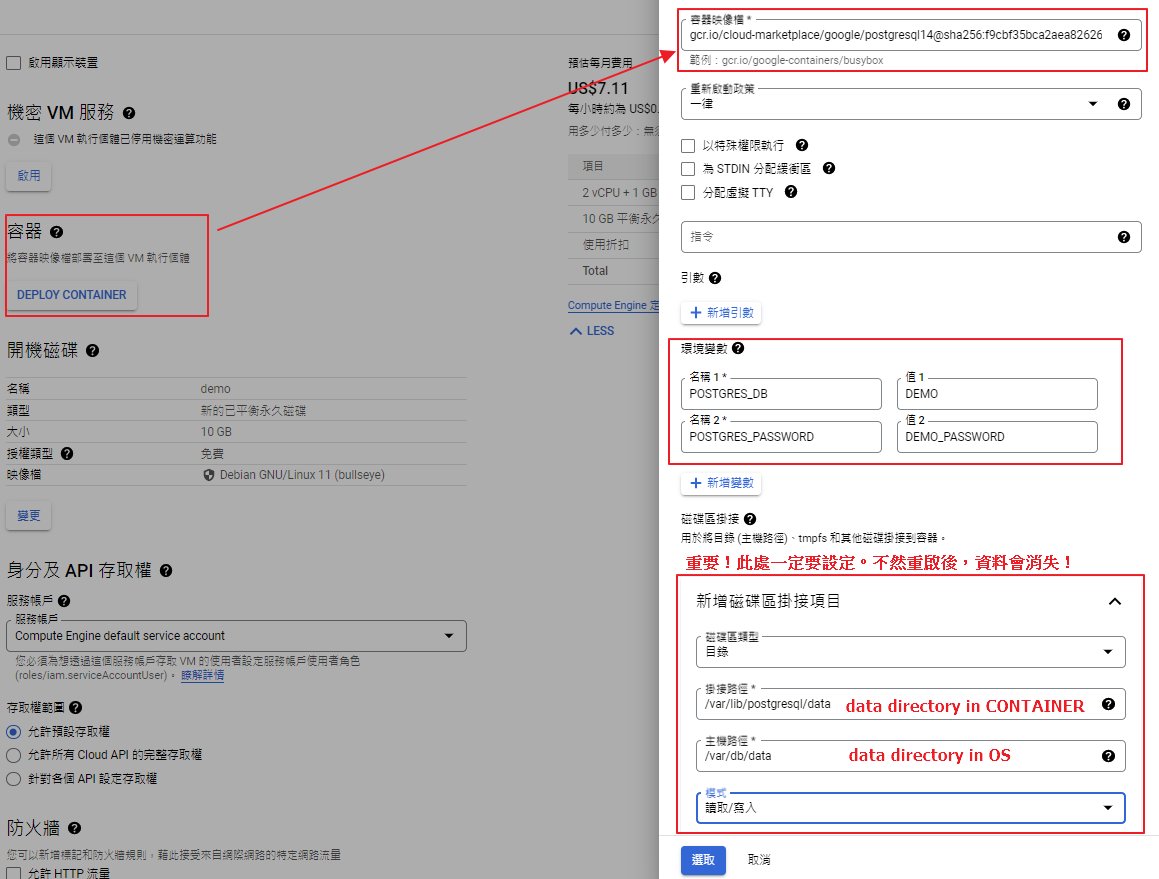This screenshot has height=879, width=1159.
Task: Click 新增變數 add variable button
Action: point(721,484)
